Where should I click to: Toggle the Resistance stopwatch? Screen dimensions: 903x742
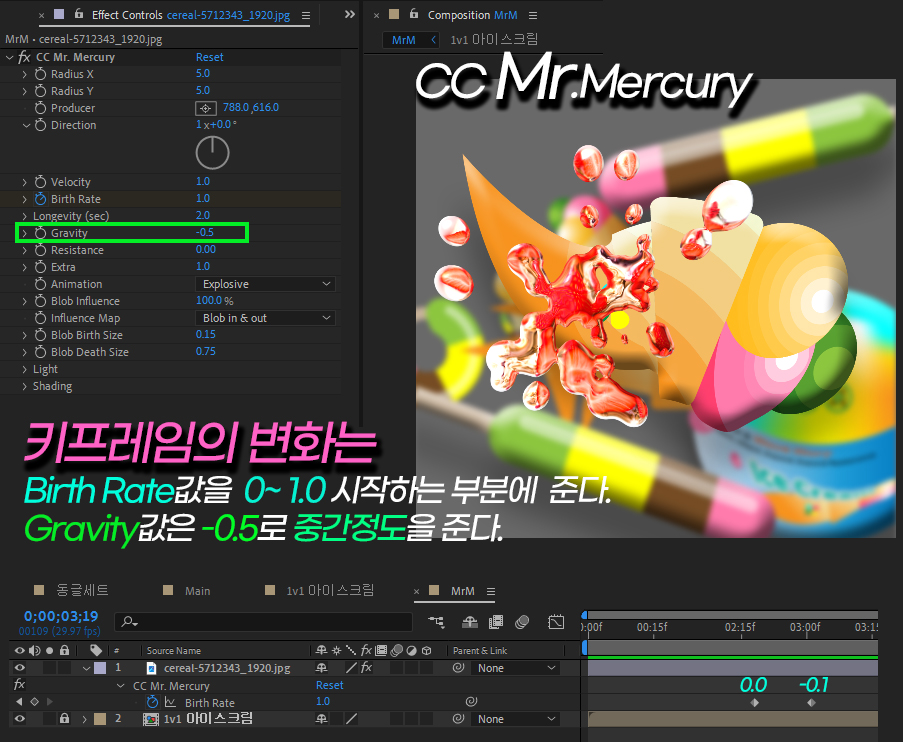pyautogui.click(x=40, y=250)
